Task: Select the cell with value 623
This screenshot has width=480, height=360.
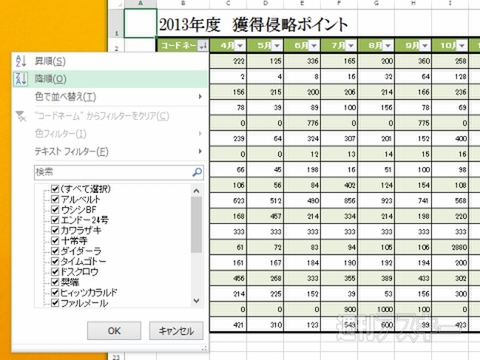Action: point(228,201)
